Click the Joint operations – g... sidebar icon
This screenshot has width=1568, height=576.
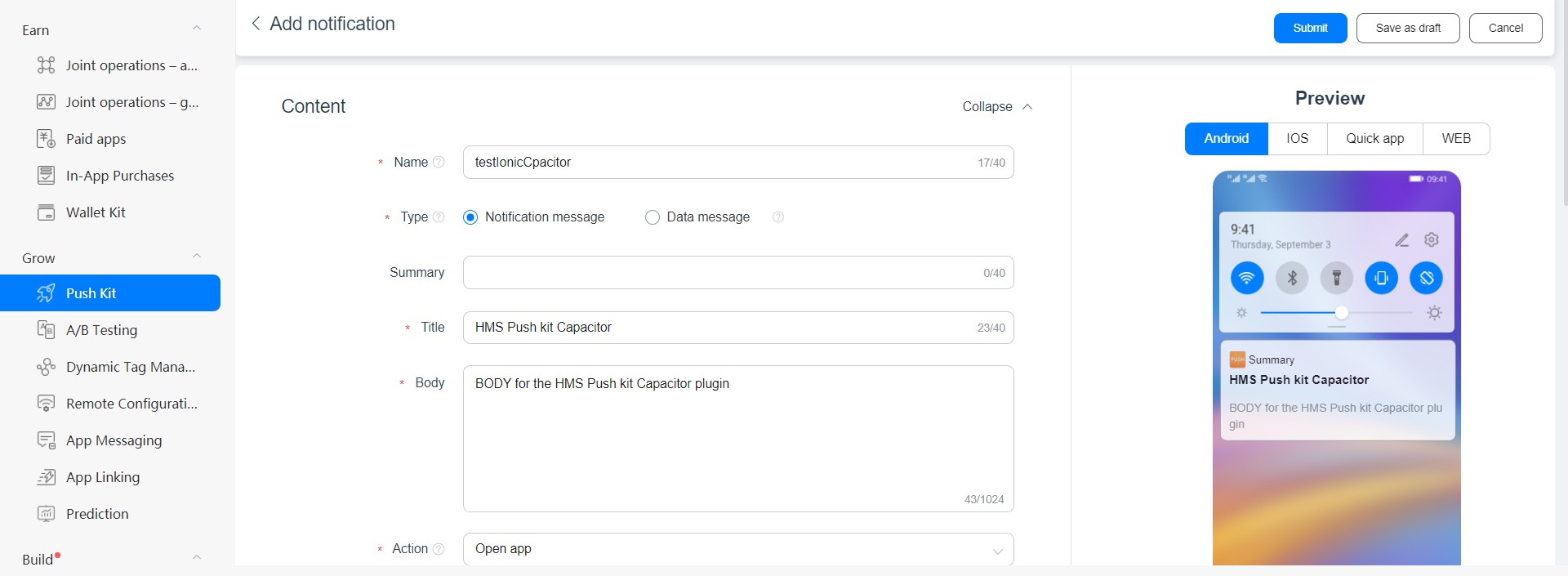point(46,102)
